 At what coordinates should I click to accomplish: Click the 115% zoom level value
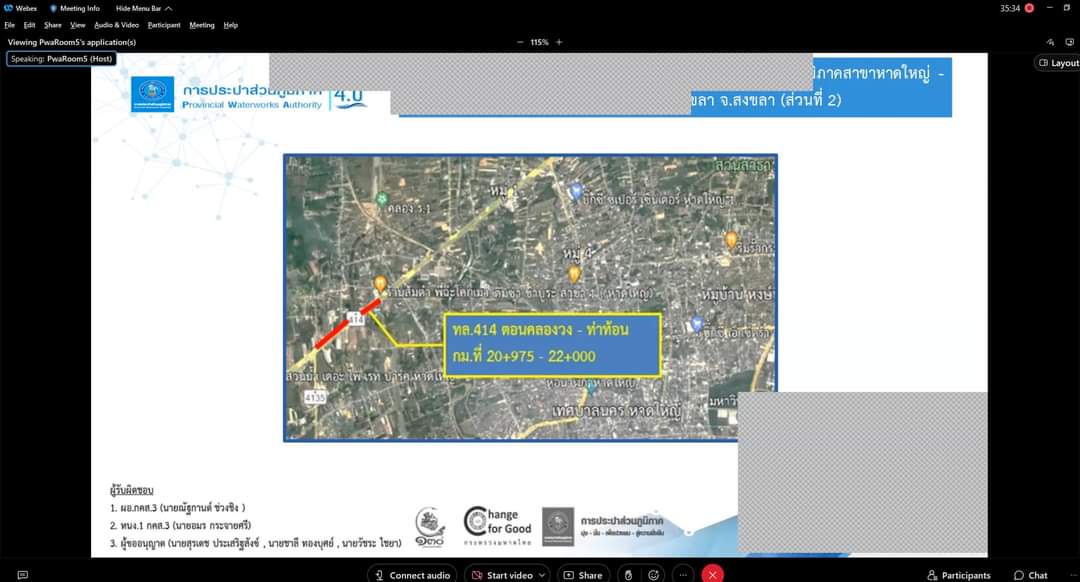(x=539, y=42)
